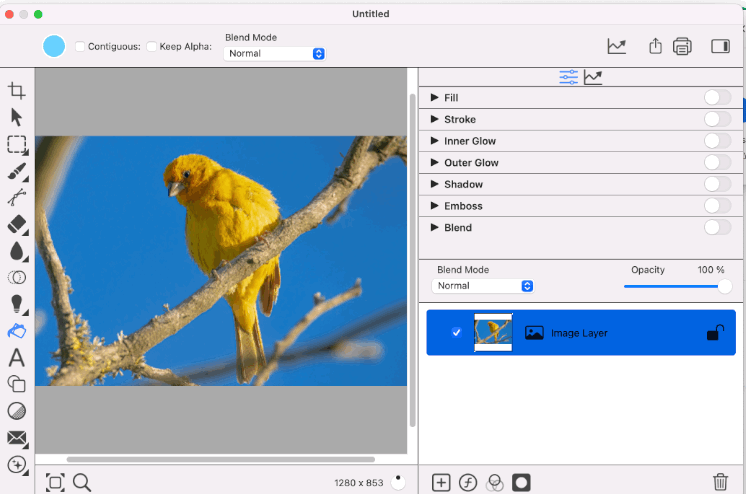746x494 pixels.
Task: Click the magnifying glass zoom icon
Action: [82, 482]
